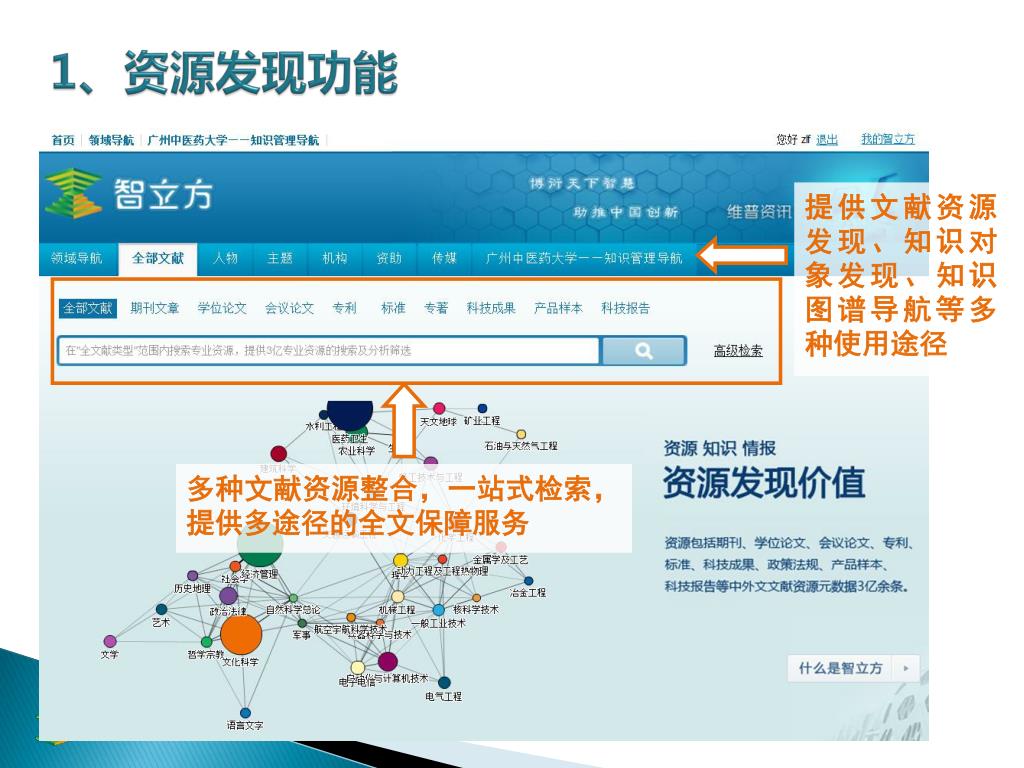This screenshot has height=768, width=1024.
Task: Filter search by 产品样本
Action: pyautogui.click(x=558, y=308)
